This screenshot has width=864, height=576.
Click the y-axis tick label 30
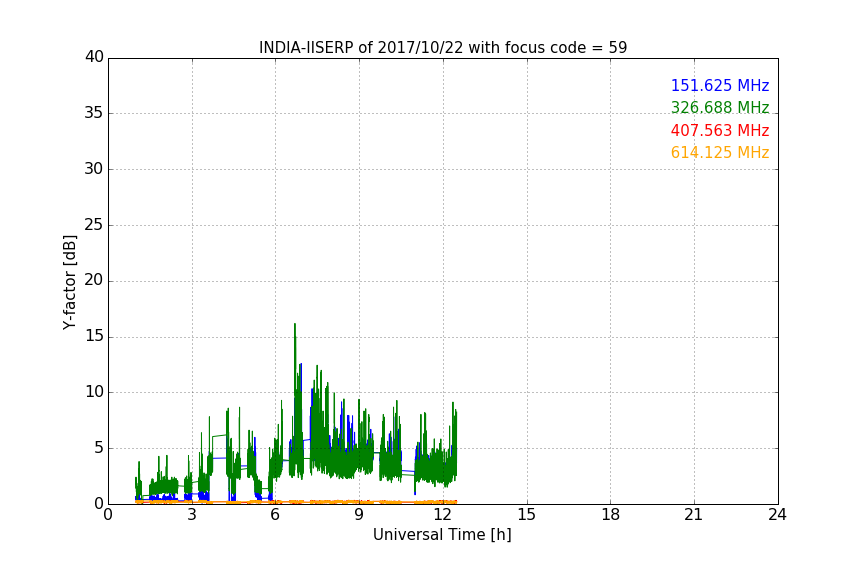[x=94, y=169]
